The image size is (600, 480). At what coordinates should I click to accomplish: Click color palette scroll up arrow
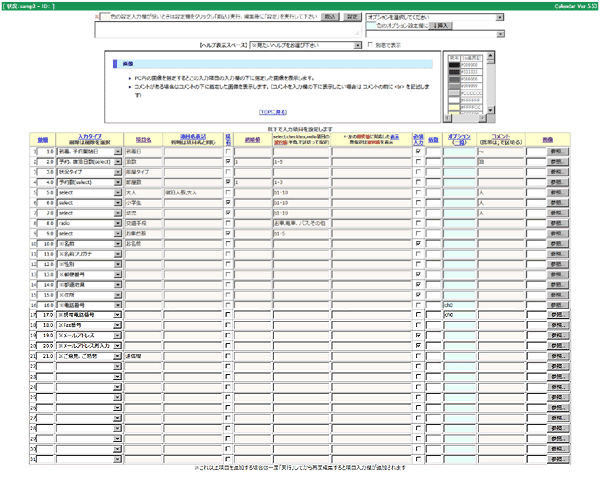491,56
